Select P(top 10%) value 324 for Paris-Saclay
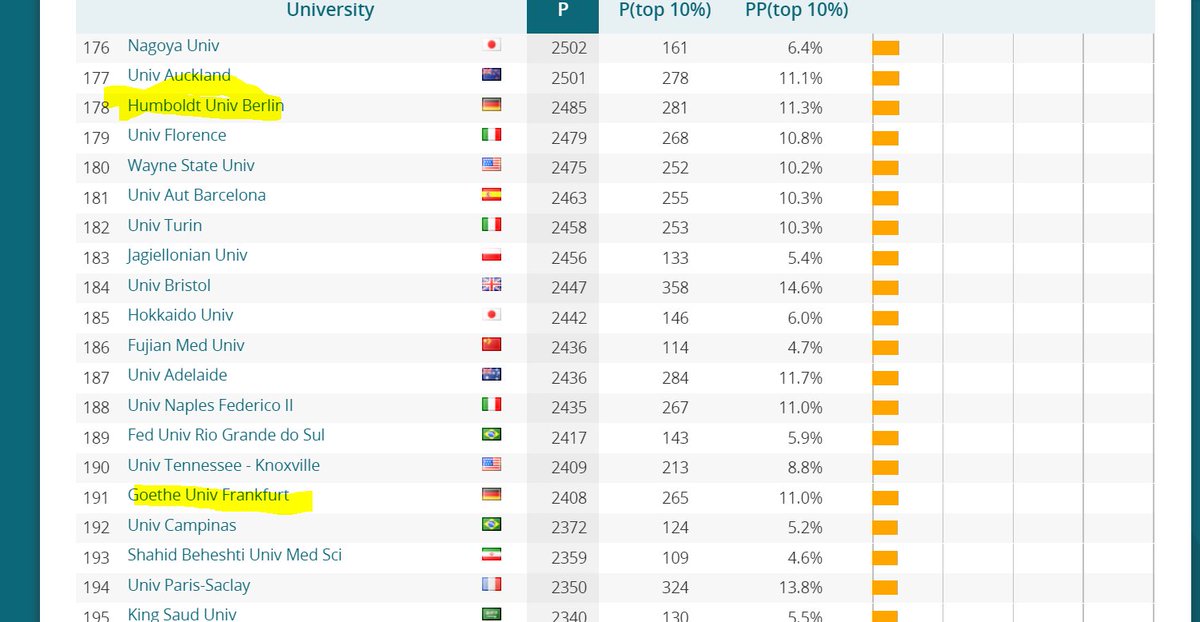The width and height of the screenshot is (1200, 622). click(675, 588)
